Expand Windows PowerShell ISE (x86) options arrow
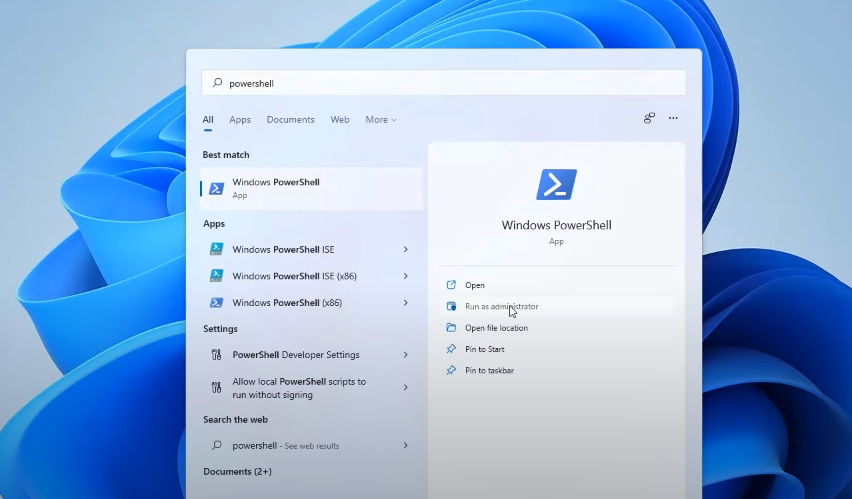This screenshot has width=852, height=499. click(x=405, y=276)
